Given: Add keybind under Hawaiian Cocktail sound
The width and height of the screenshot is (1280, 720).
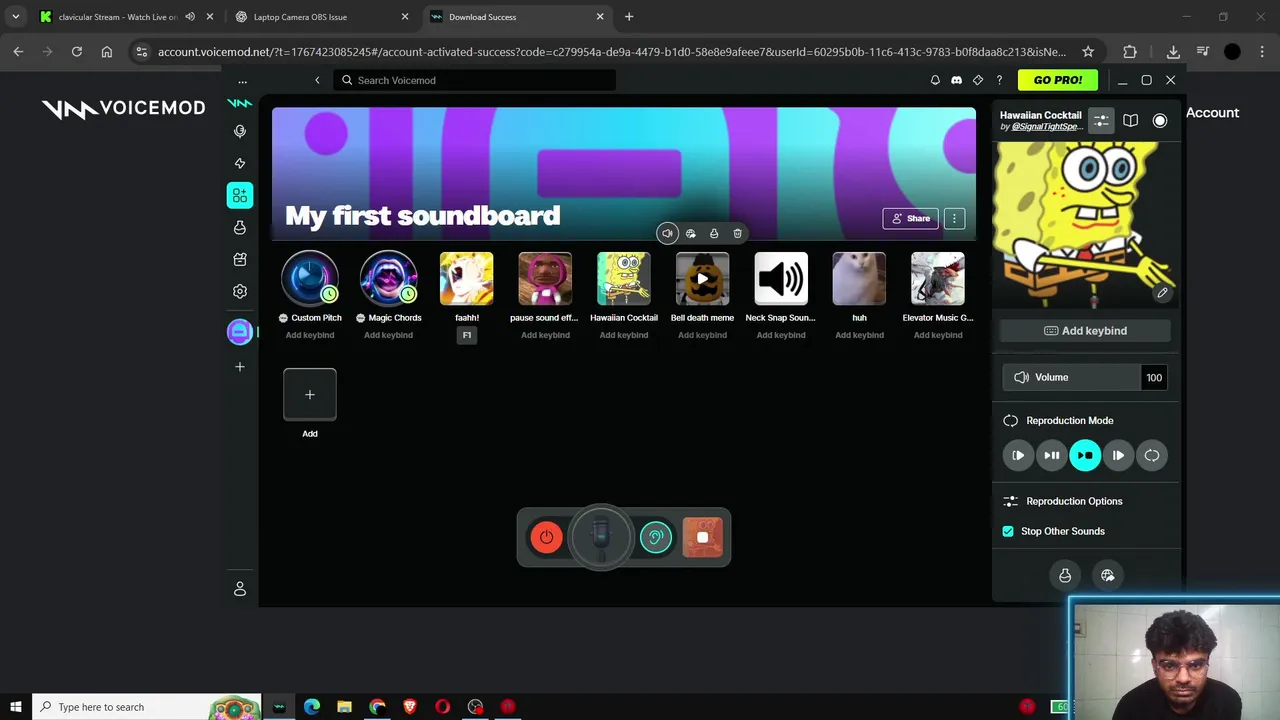Looking at the screenshot, I should [624, 335].
